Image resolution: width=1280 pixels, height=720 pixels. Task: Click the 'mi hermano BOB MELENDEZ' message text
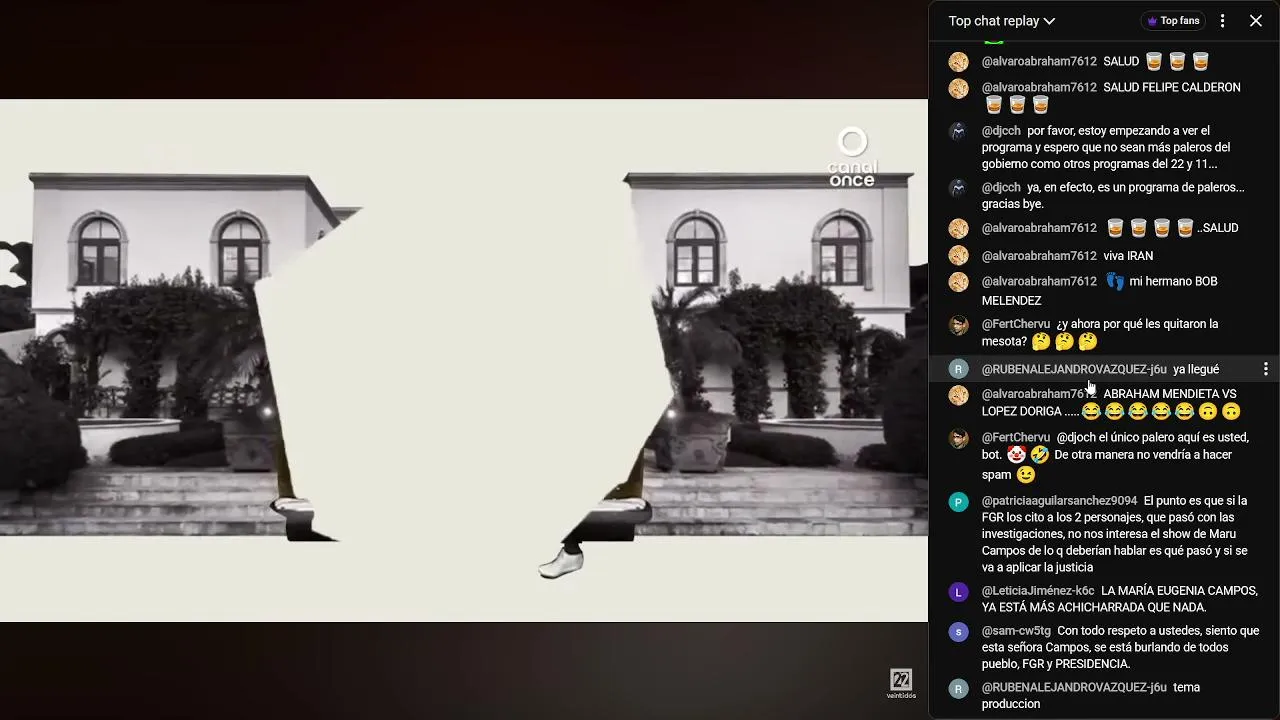click(x=1099, y=291)
